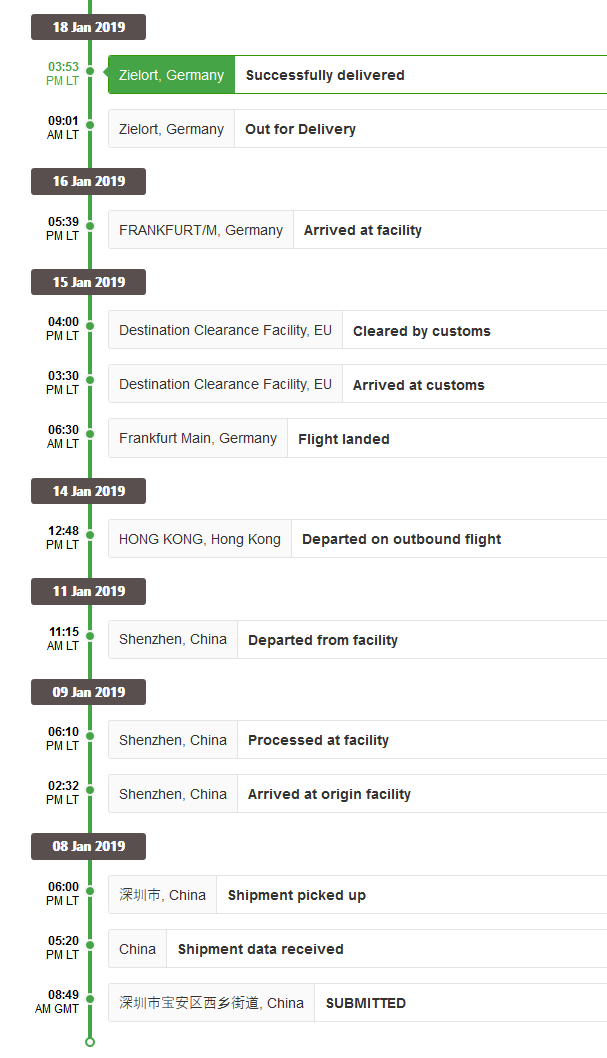Image resolution: width=607 pixels, height=1058 pixels.
Task: Click the Arrived at customs entry
Action: 357,384
